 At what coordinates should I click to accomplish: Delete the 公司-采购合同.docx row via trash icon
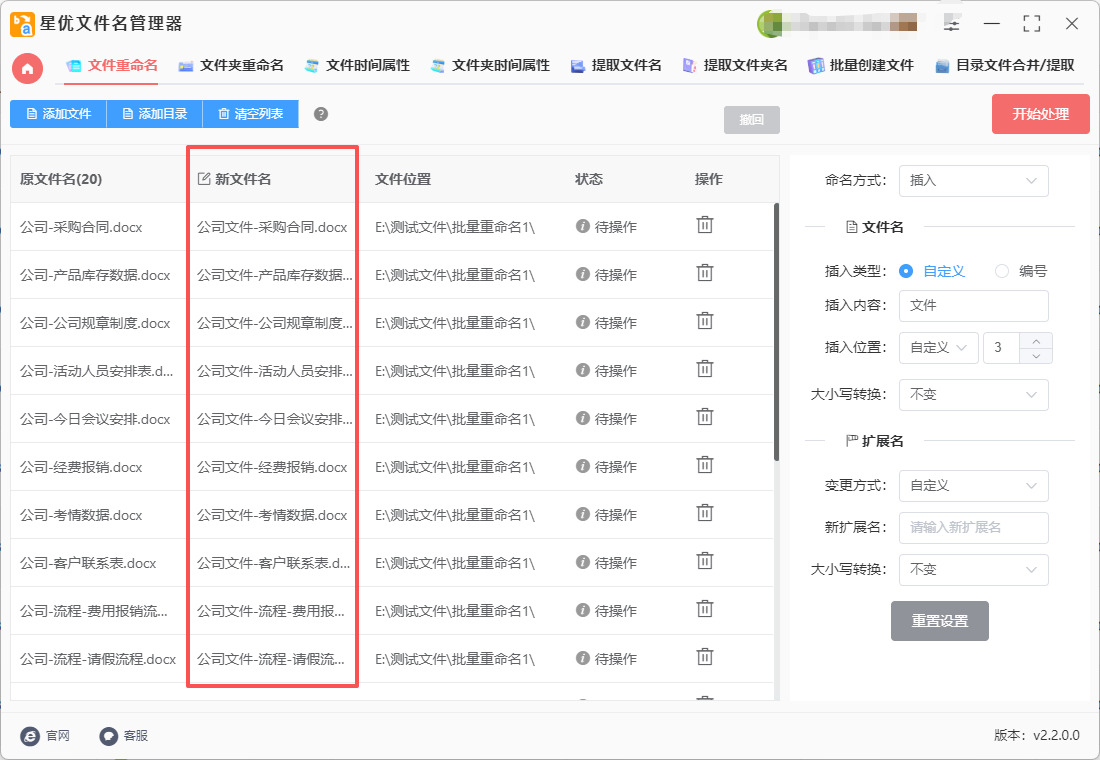pos(705,225)
